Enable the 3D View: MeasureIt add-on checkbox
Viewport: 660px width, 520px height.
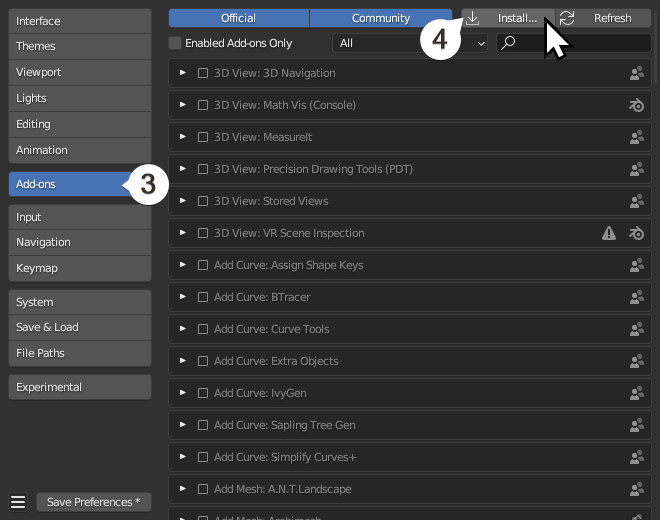203,137
